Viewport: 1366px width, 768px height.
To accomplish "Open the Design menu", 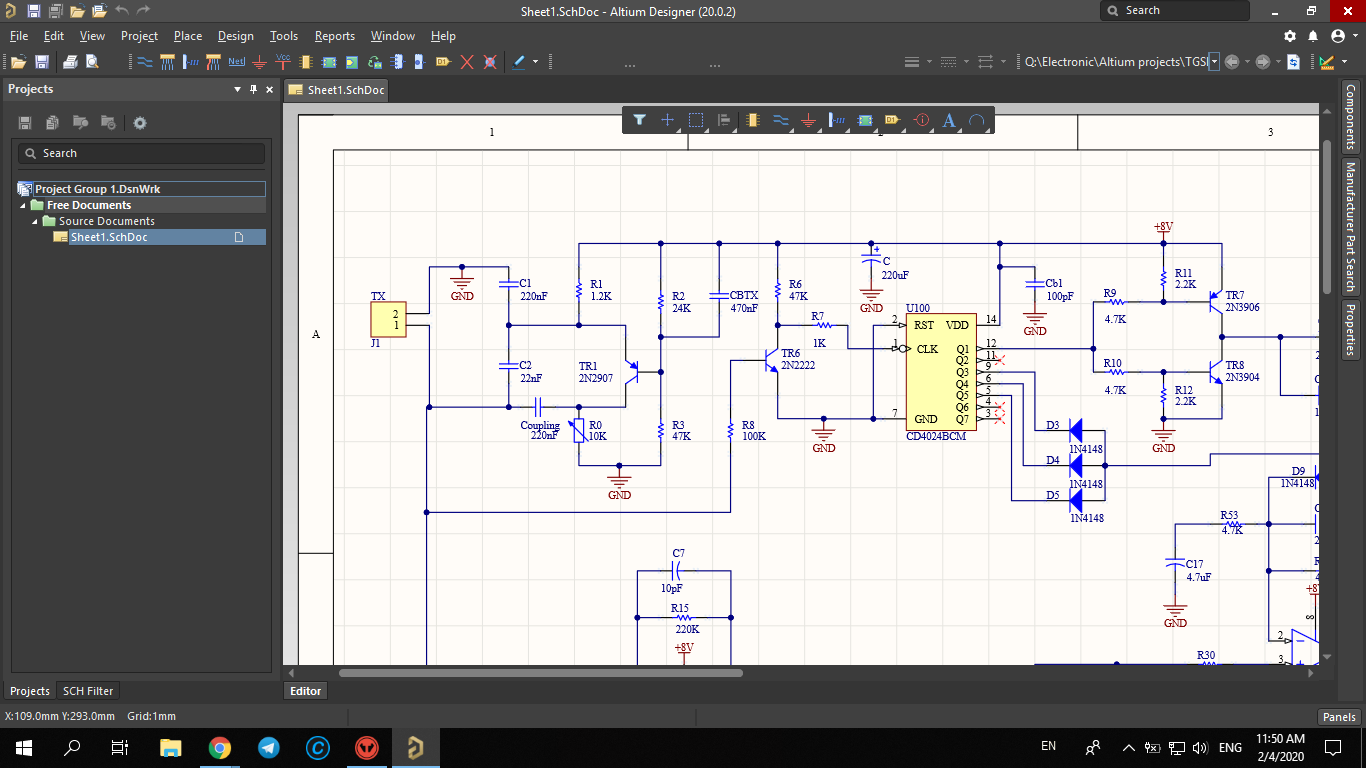I will pos(235,36).
